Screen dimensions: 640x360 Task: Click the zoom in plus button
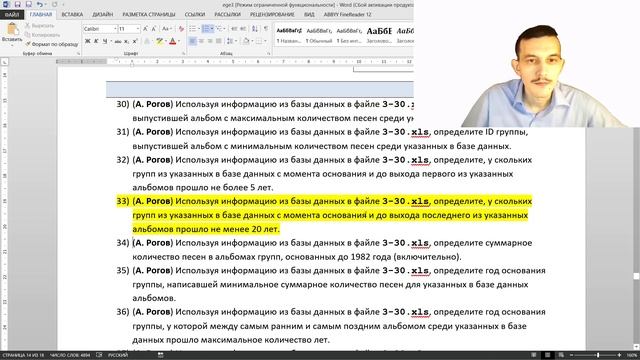click(619, 356)
